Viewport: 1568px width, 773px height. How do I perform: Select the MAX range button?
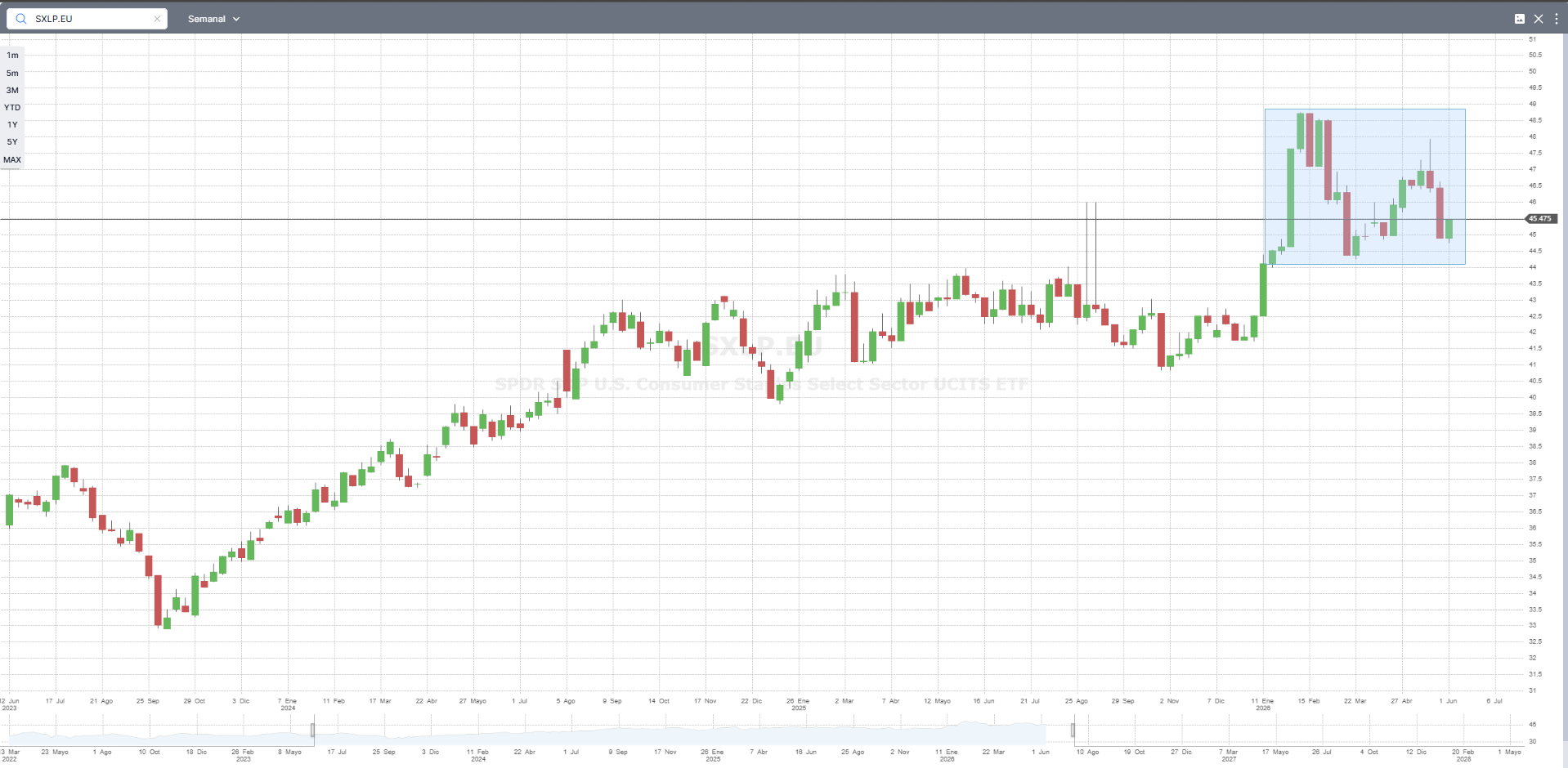point(12,159)
